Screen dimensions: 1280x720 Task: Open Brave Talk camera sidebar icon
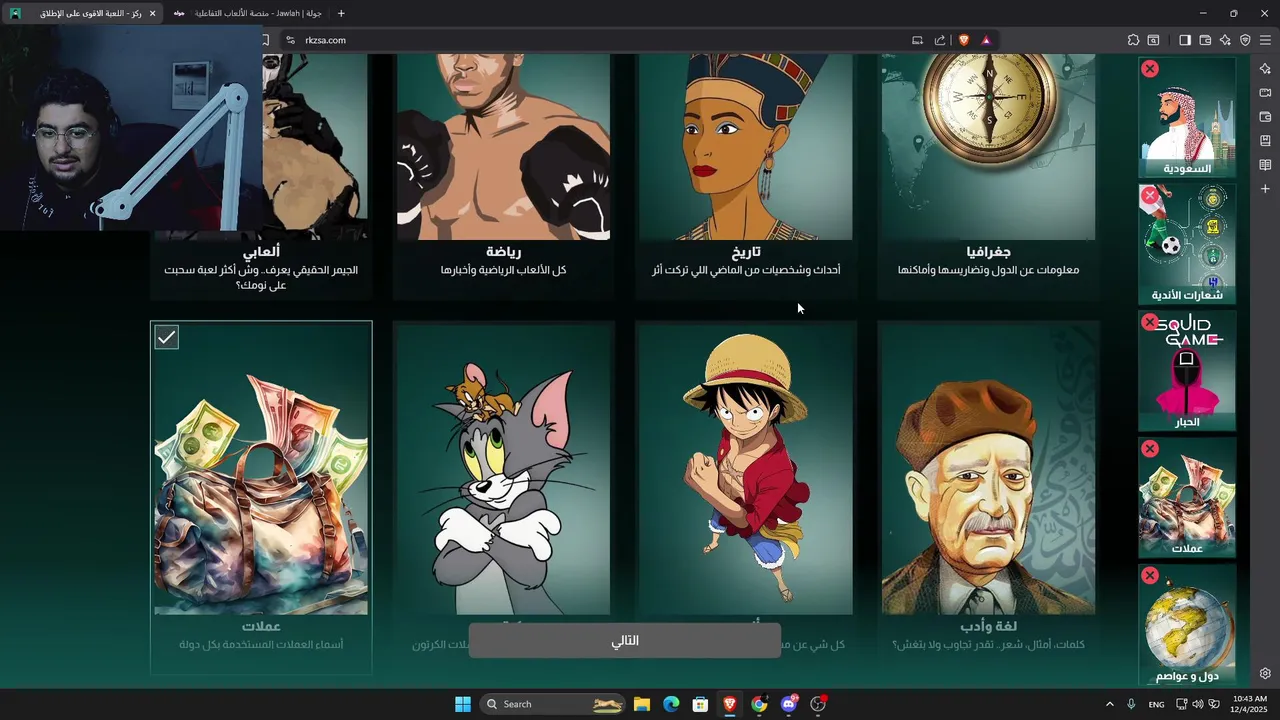pyautogui.click(x=1265, y=92)
